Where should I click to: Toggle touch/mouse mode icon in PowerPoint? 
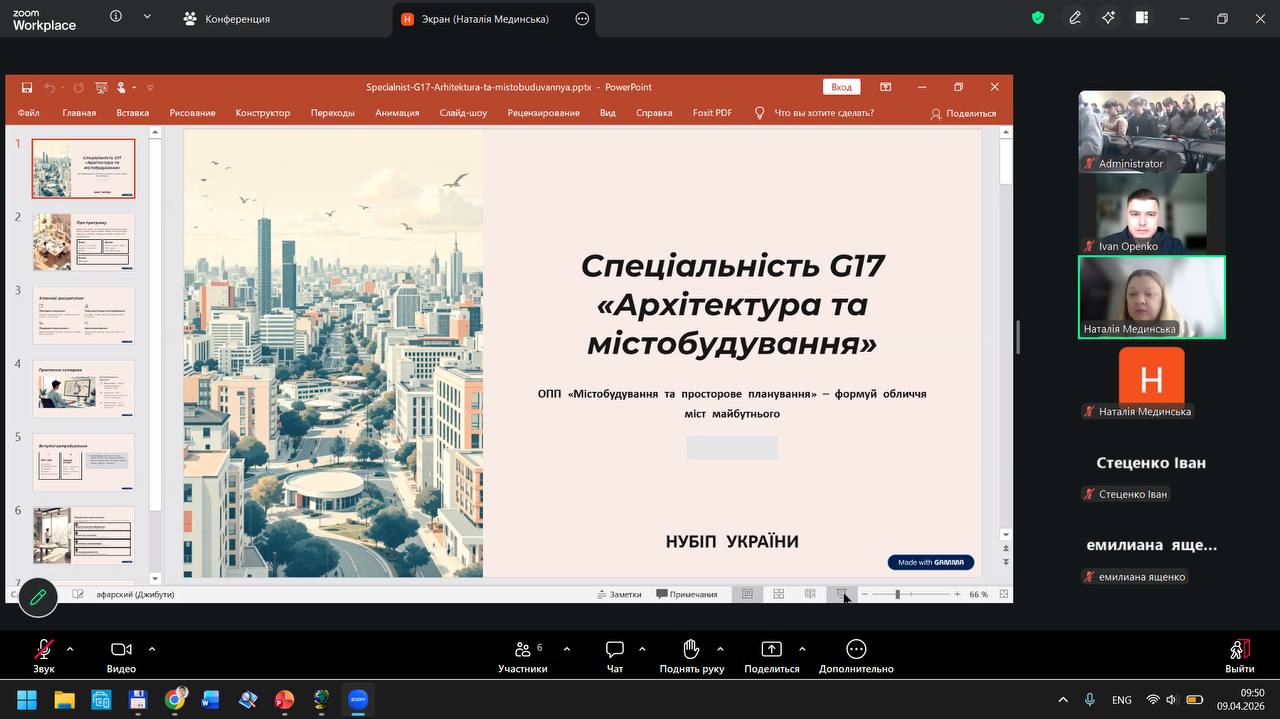point(122,88)
